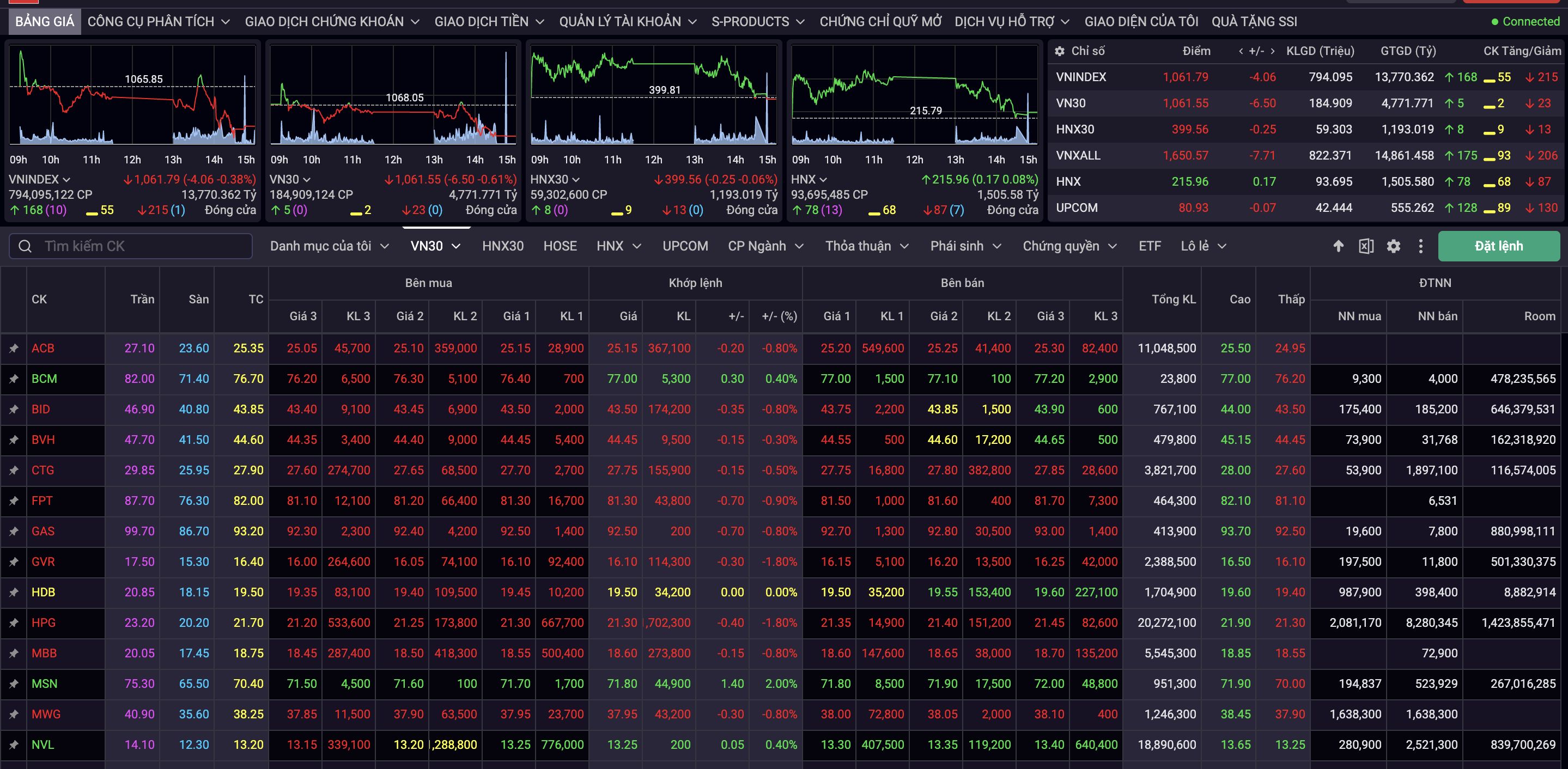Switch to UPCOM board tab

685,246
